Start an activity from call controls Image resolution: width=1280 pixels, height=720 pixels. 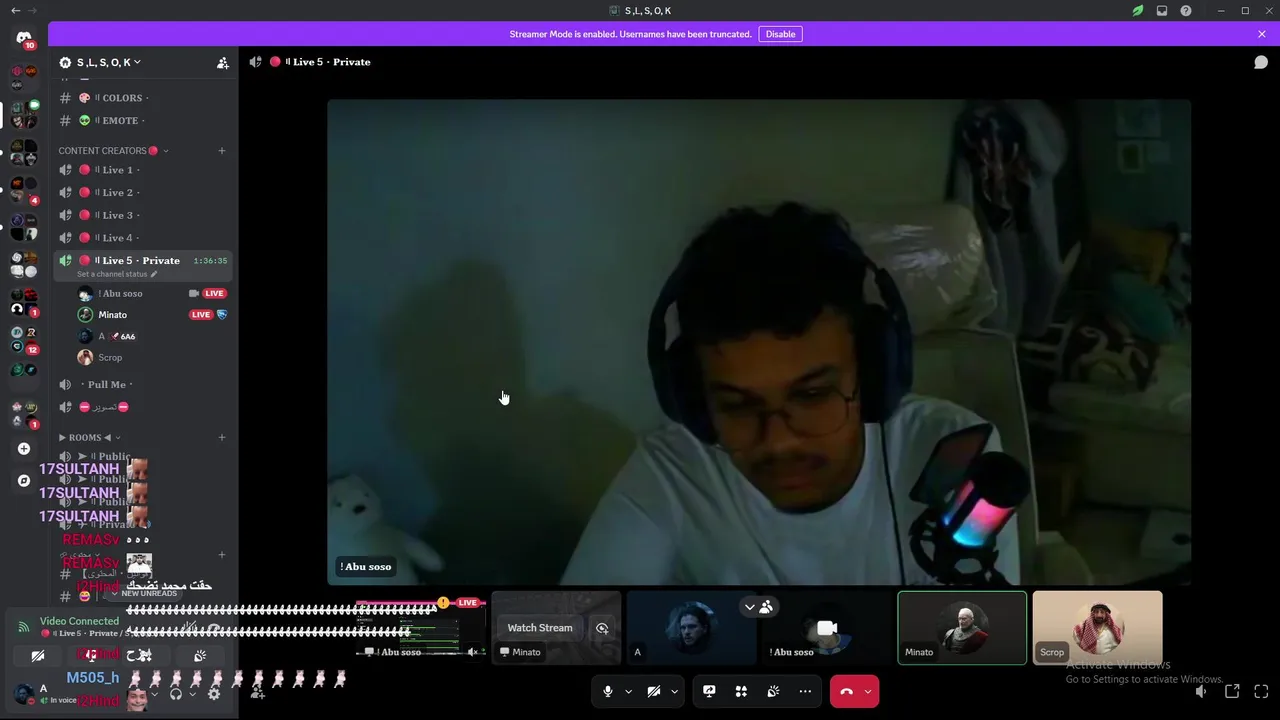click(x=741, y=691)
